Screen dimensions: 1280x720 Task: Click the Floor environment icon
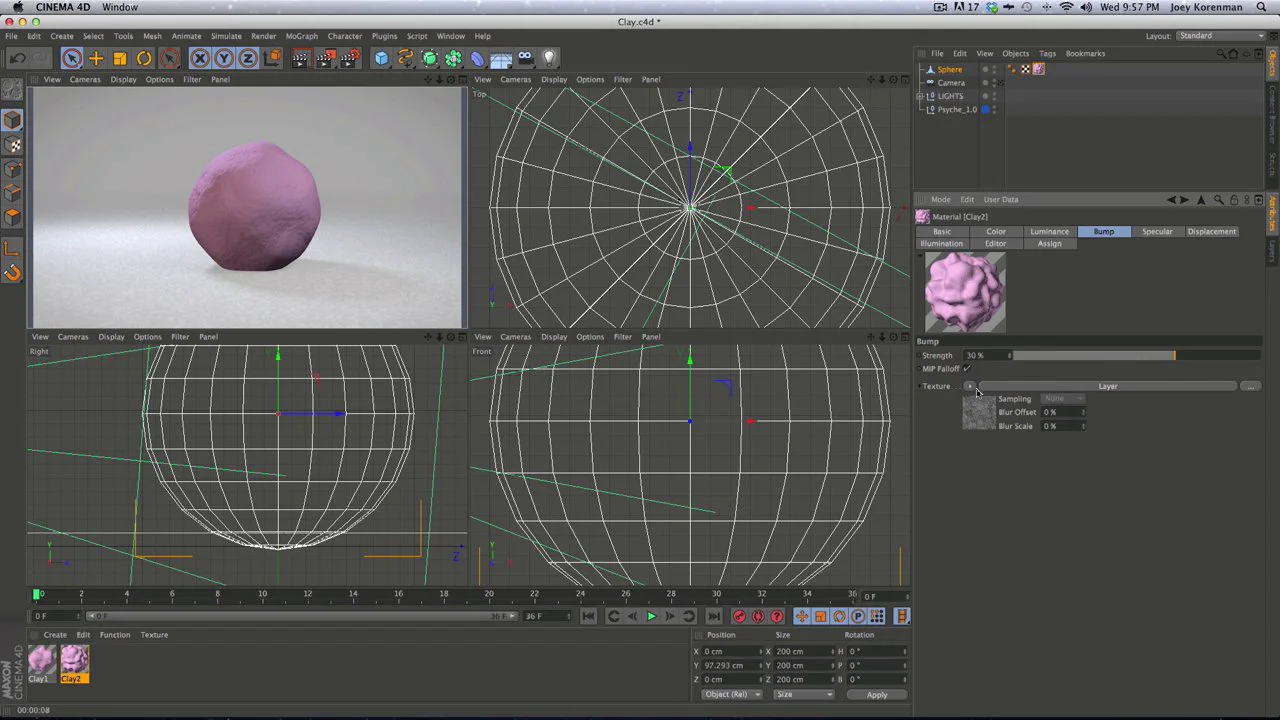[501, 58]
